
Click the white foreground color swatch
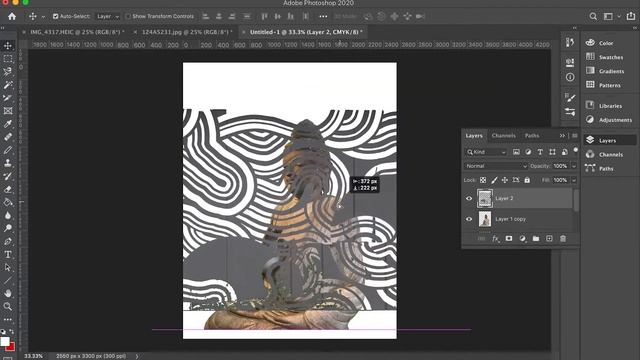(4, 341)
